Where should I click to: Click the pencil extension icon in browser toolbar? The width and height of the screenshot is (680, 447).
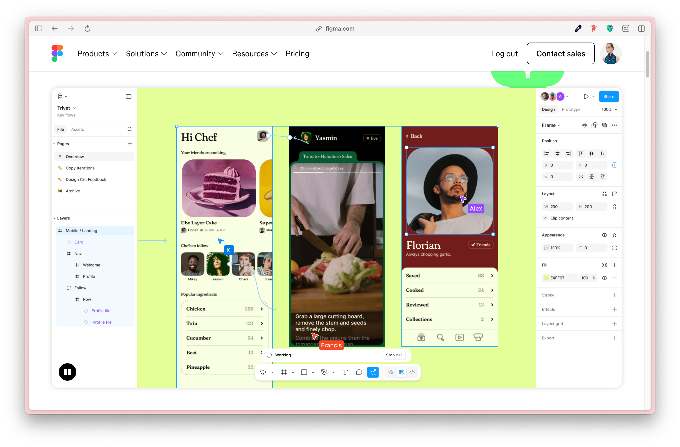pyautogui.click(x=578, y=28)
